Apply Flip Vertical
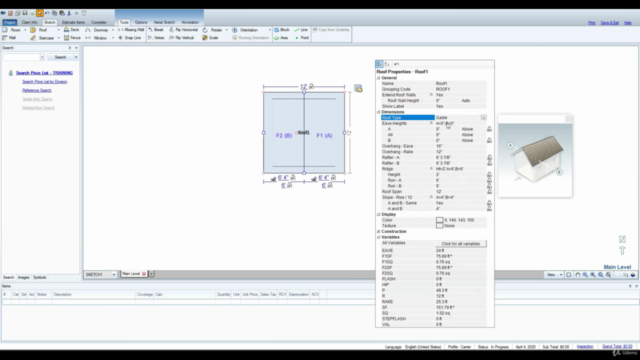 [182, 38]
